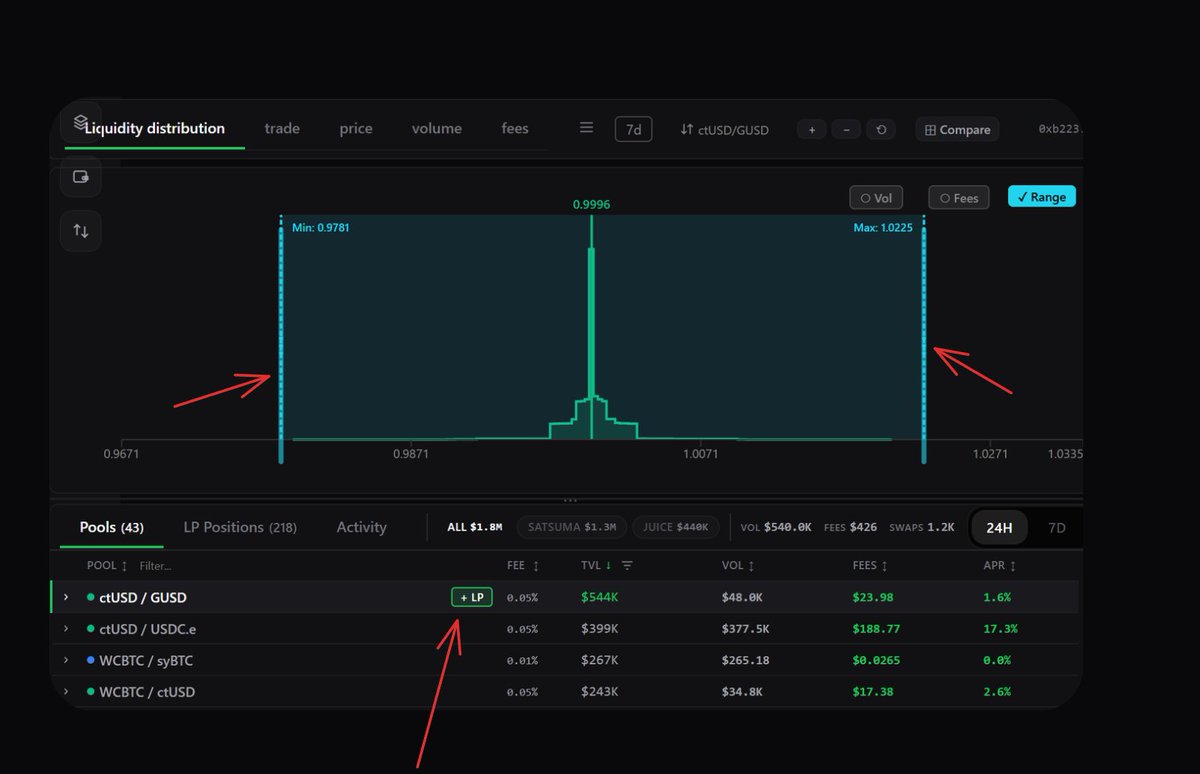Uncheck the Range toggle
Image resolution: width=1200 pixels, height=774 pixels.
coord(1042,197)
